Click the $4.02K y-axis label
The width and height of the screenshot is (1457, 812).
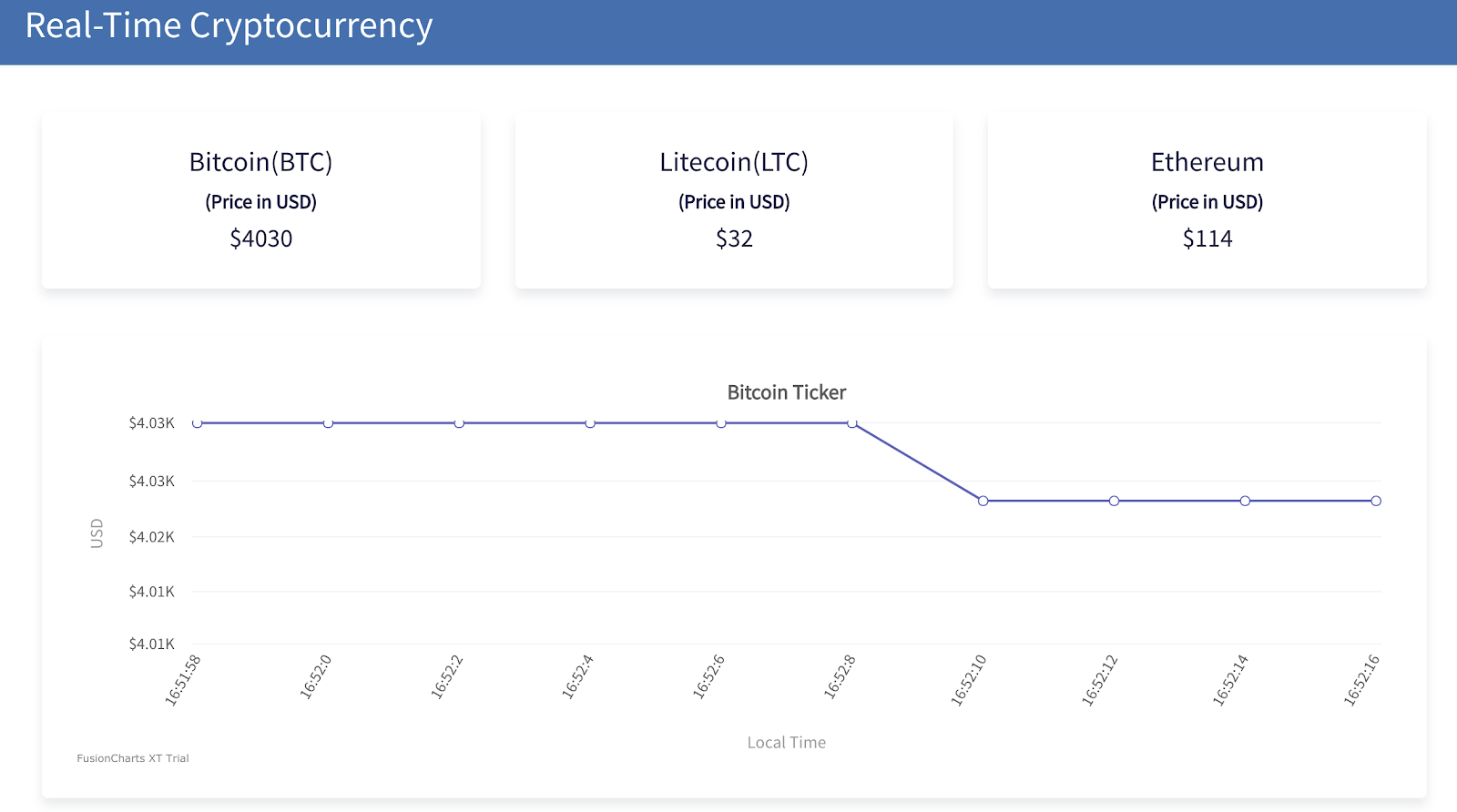point(151,537)
